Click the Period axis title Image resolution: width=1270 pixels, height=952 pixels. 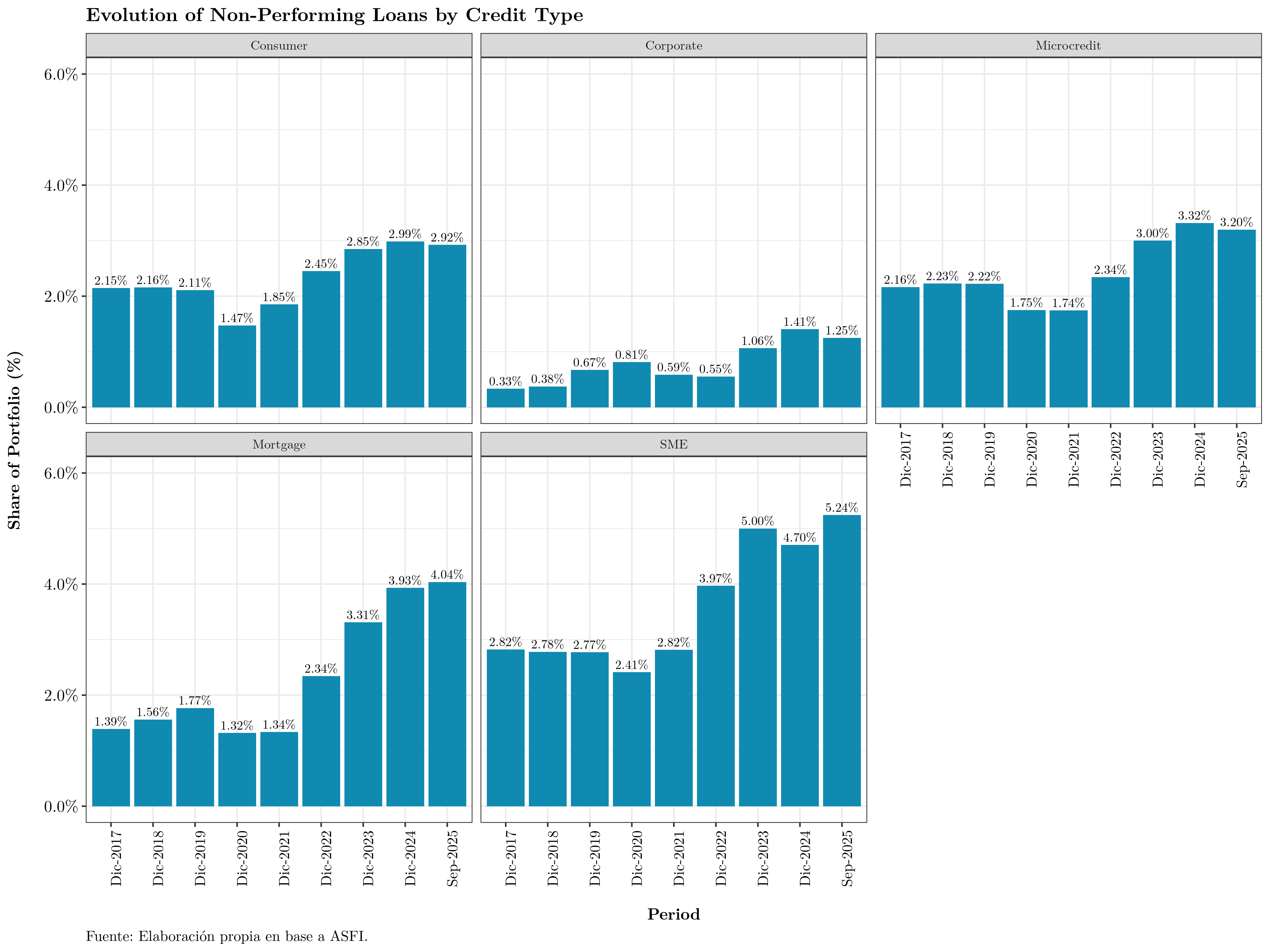pos(673,914)
